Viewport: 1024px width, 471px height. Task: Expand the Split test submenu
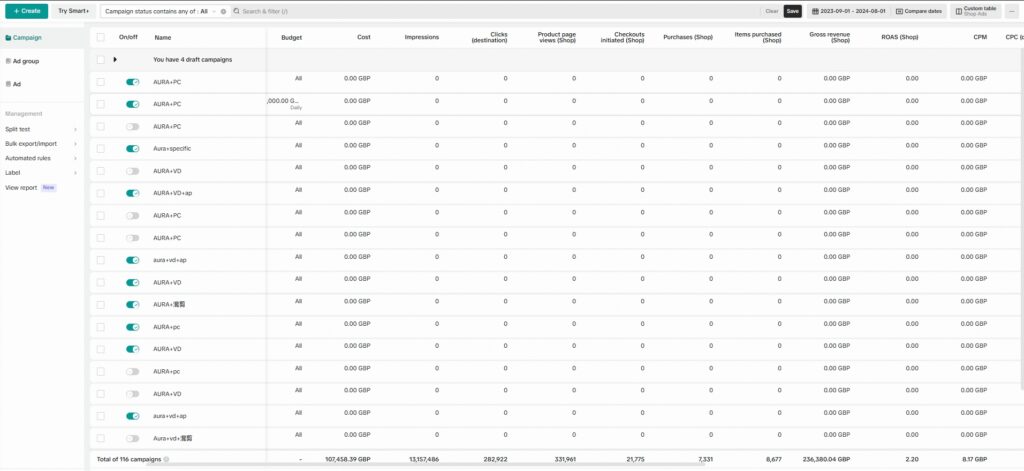(75, 129)
